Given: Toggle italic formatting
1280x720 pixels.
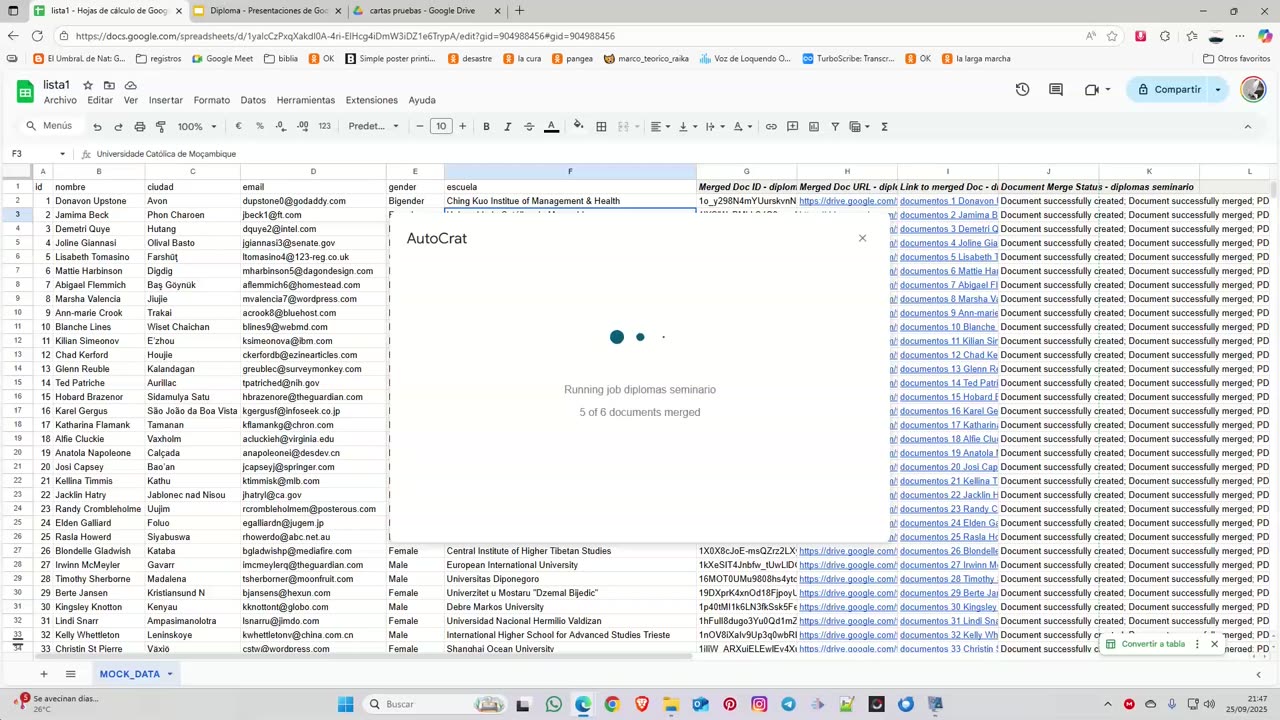Looking at the screenshot, I should coord(507,127).
